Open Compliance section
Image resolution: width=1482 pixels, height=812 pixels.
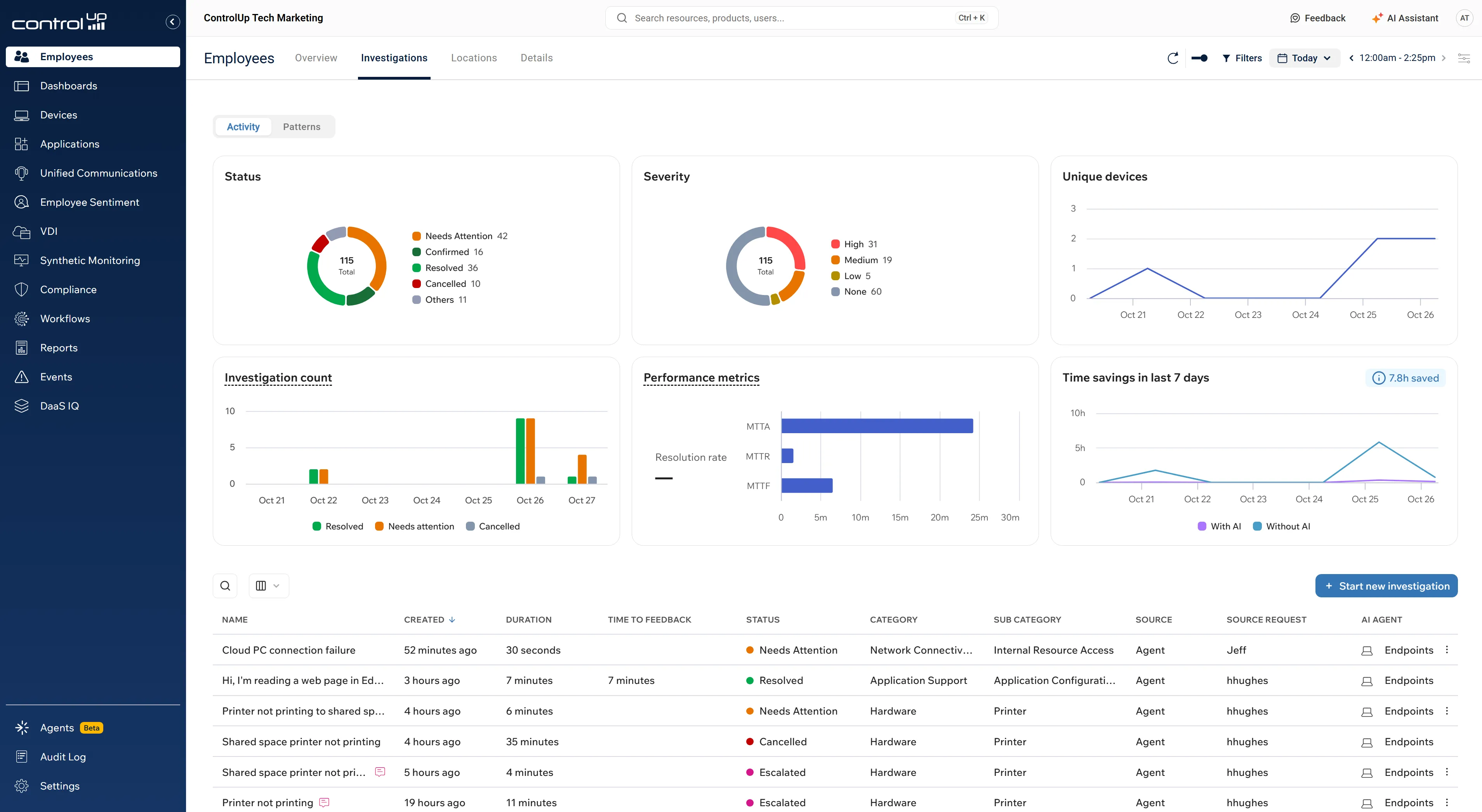(93, 289)
